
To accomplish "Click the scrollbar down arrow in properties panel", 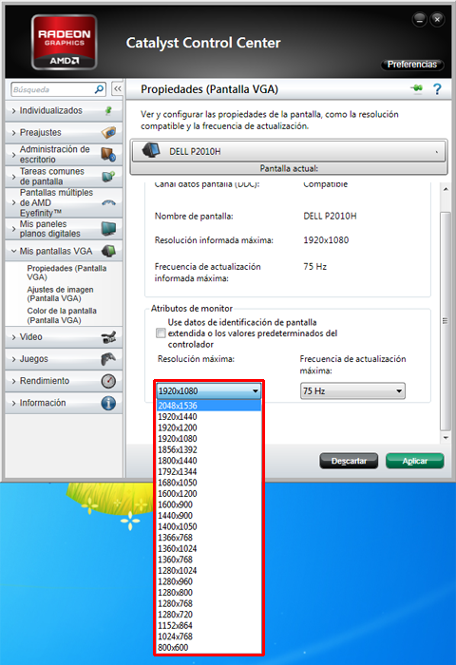I will click(445, 437).
